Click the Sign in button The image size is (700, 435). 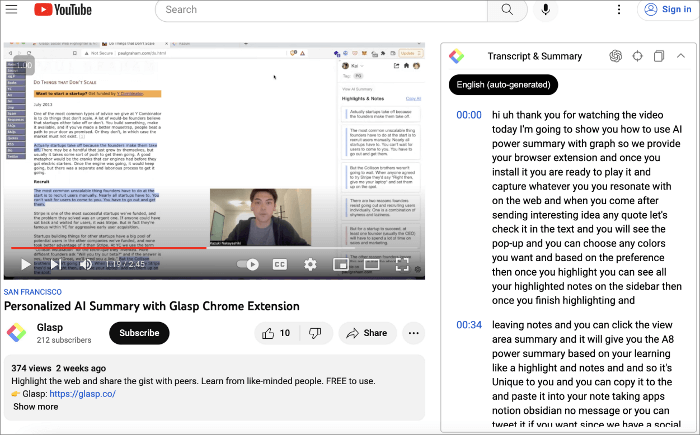668,9
